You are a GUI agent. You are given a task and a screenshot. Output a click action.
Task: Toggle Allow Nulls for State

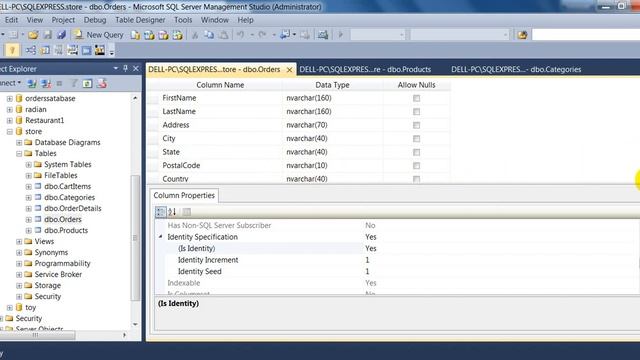pos(416,152)
